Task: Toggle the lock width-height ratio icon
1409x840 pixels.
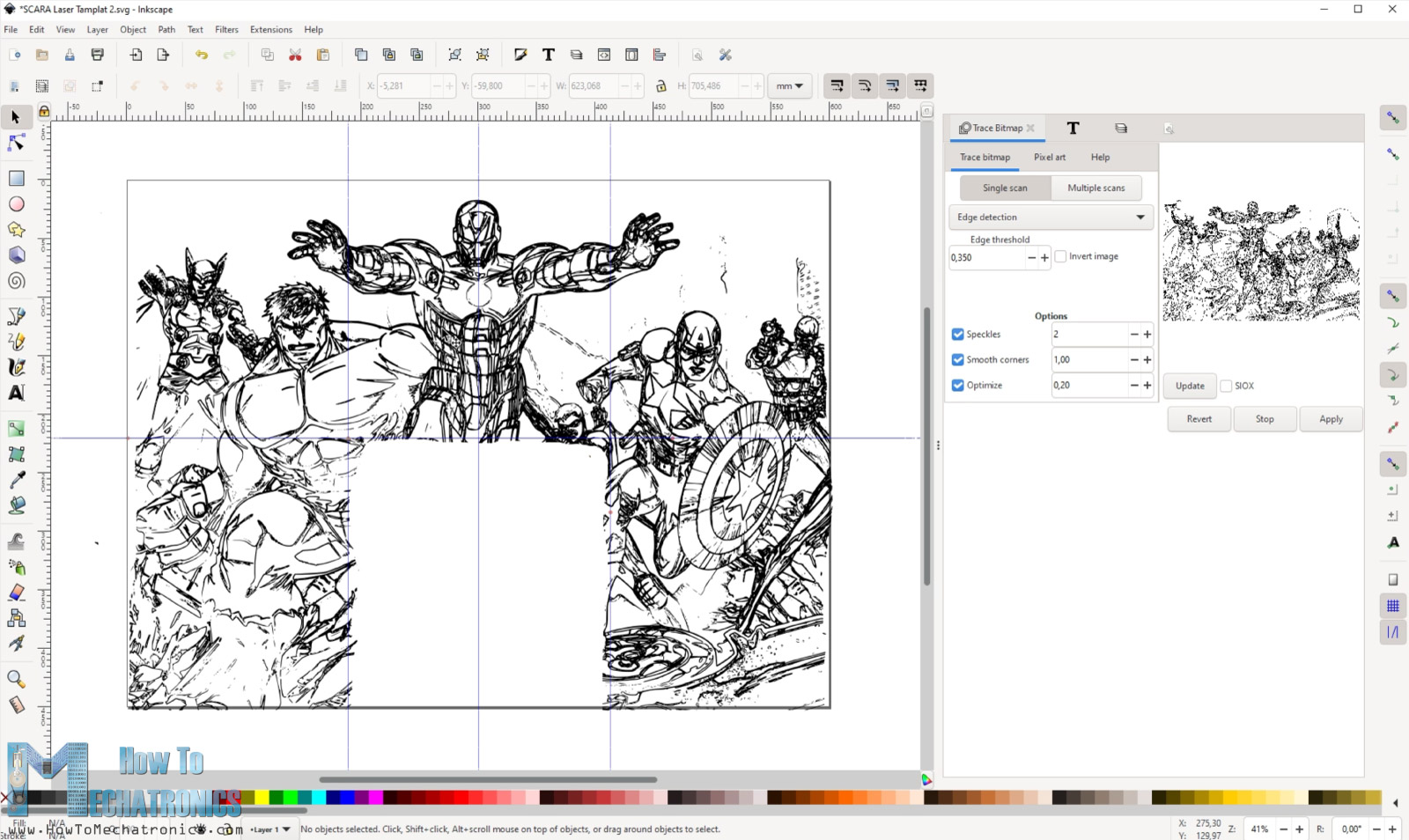Action: pos(660,86)
